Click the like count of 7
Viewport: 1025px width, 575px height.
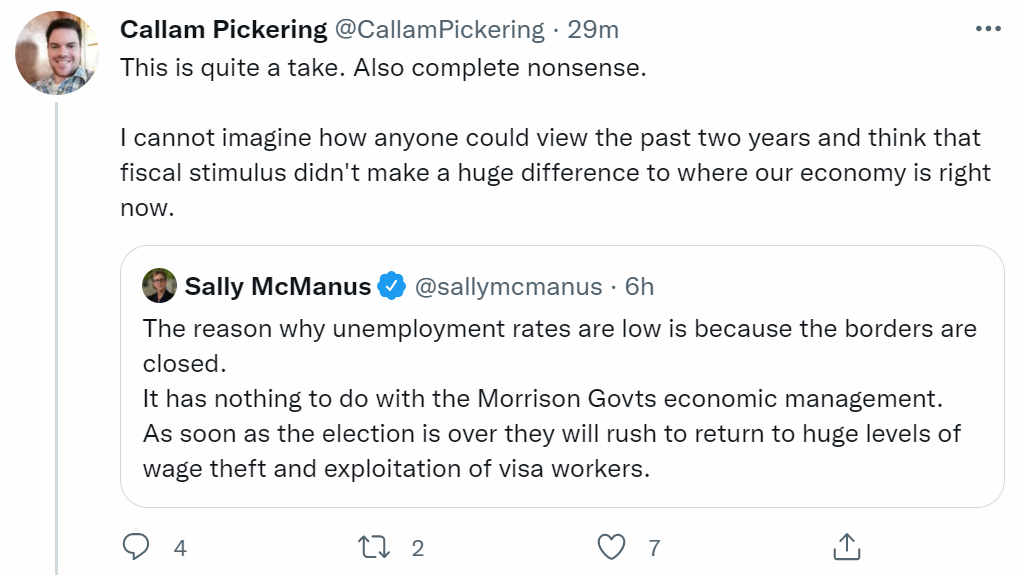(654, 548)
